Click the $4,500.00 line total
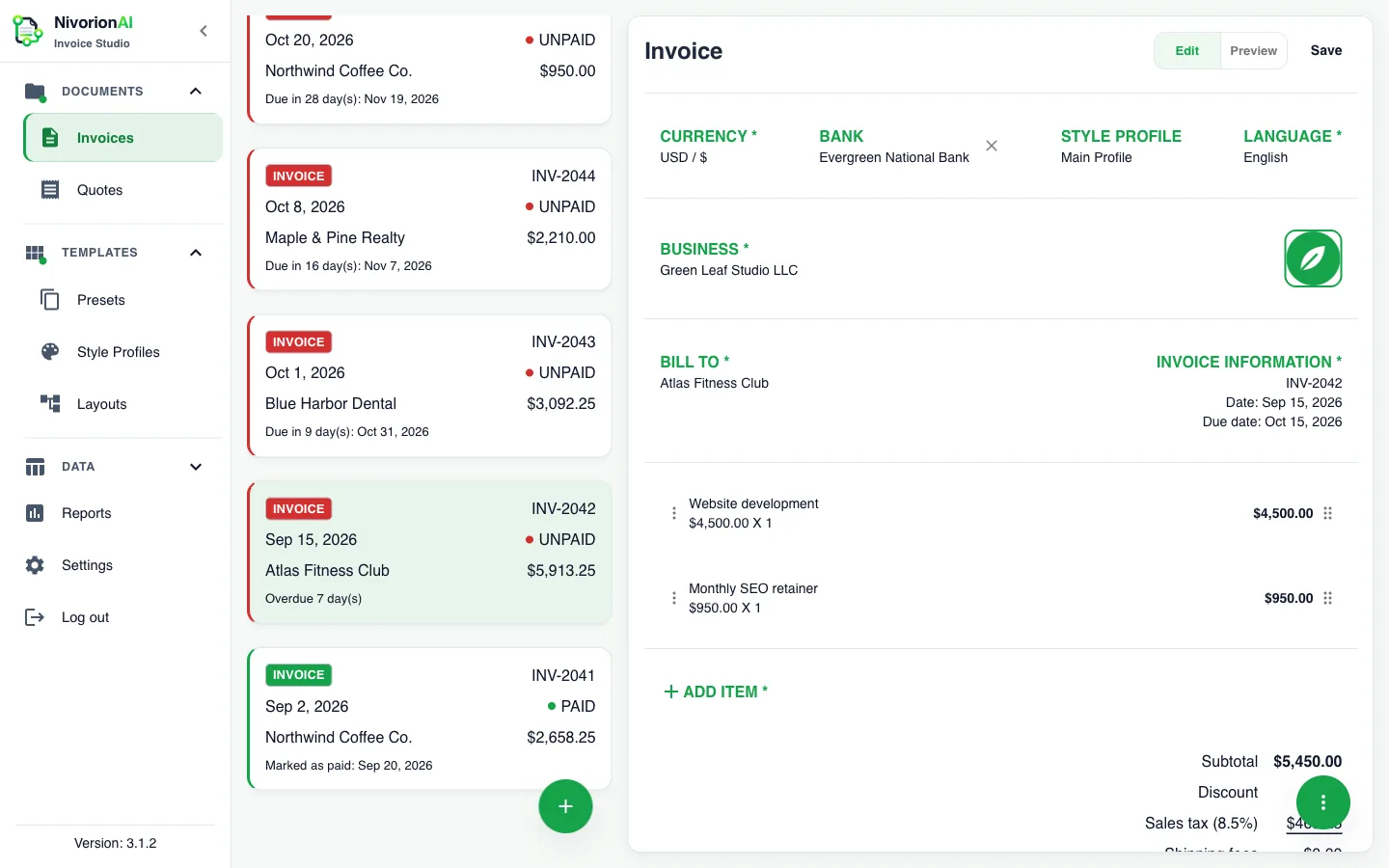 [x=1283, y=513]
